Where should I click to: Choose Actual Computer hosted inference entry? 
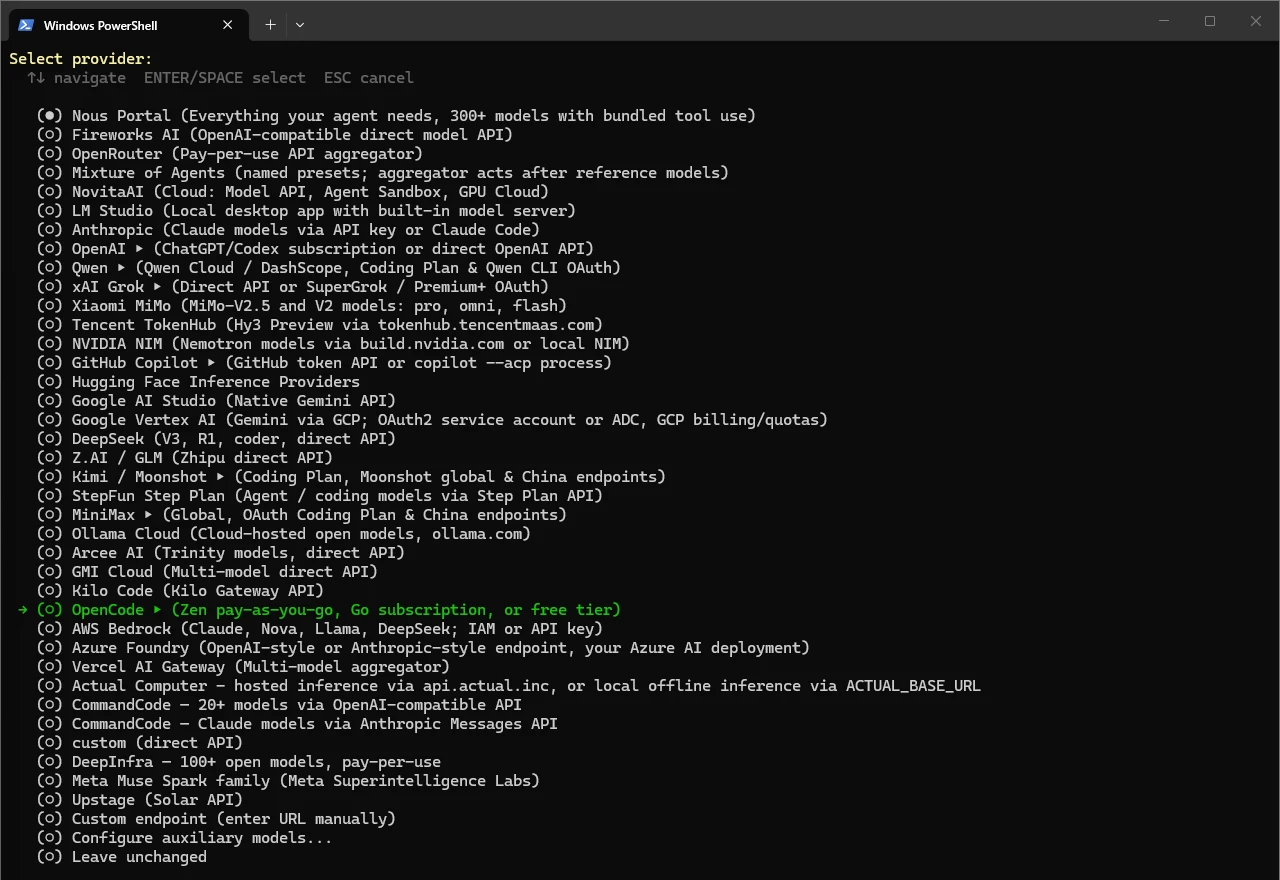point(509,686)
